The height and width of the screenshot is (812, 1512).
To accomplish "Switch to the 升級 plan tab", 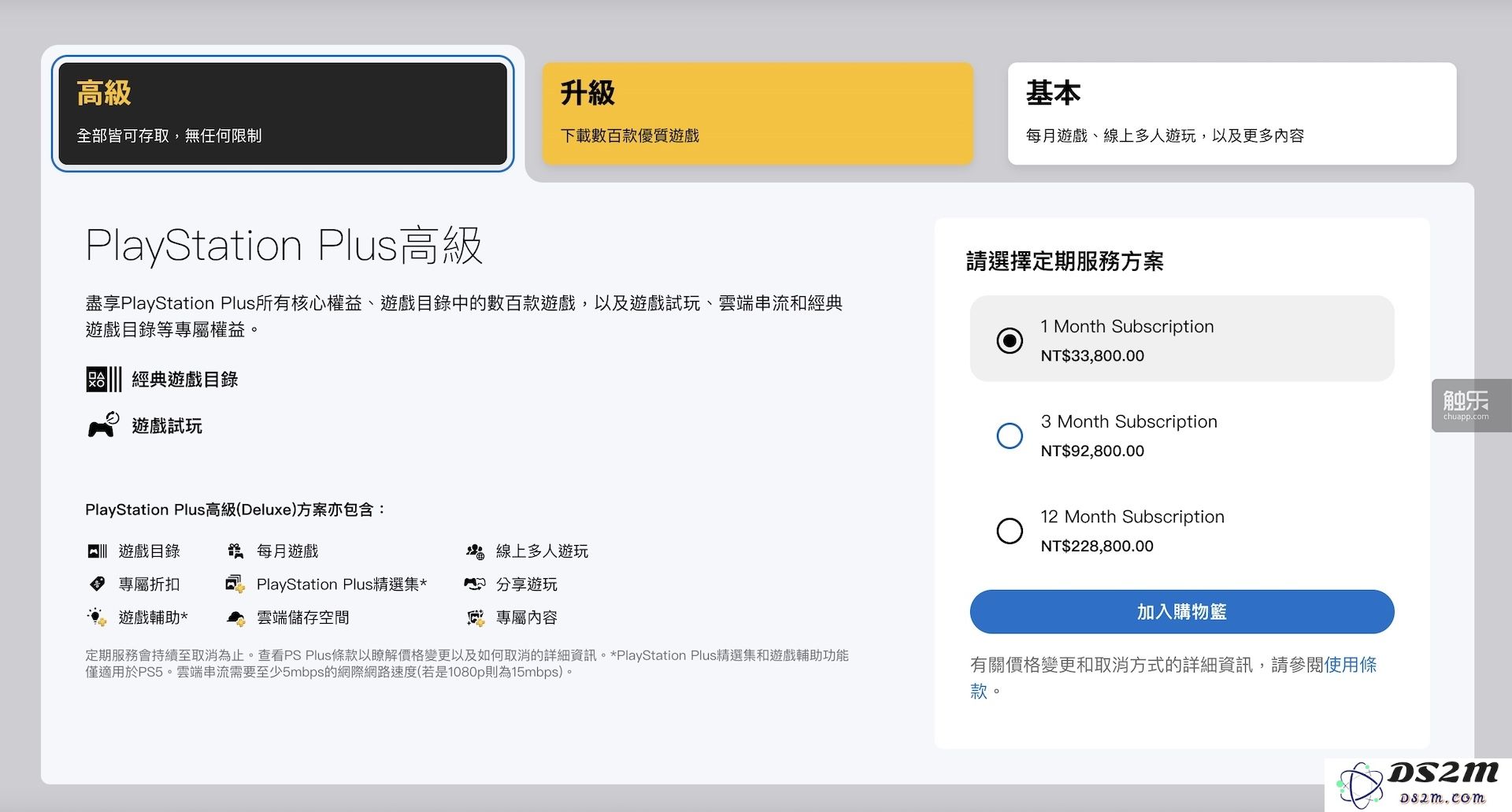I will pos(758,113).
